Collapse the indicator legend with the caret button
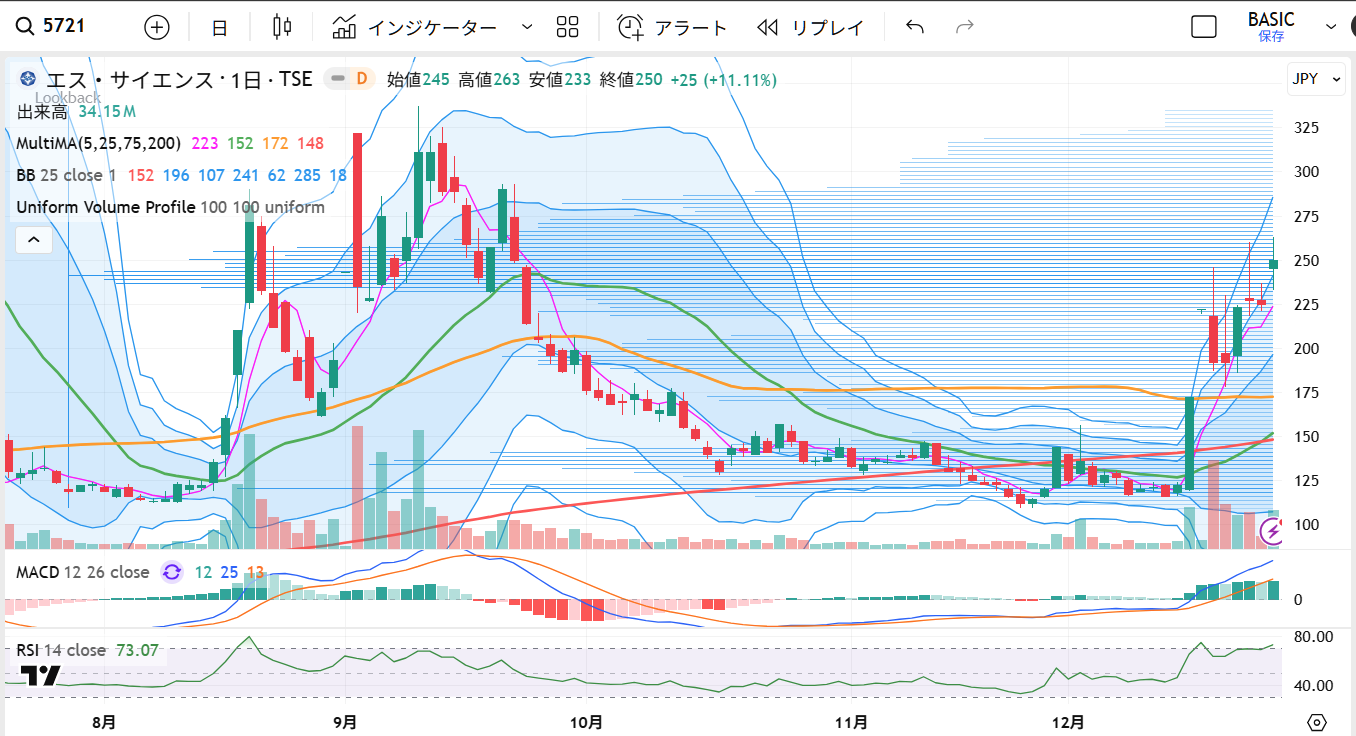Viewport: 1356px width, 736px height. [33, 240]
